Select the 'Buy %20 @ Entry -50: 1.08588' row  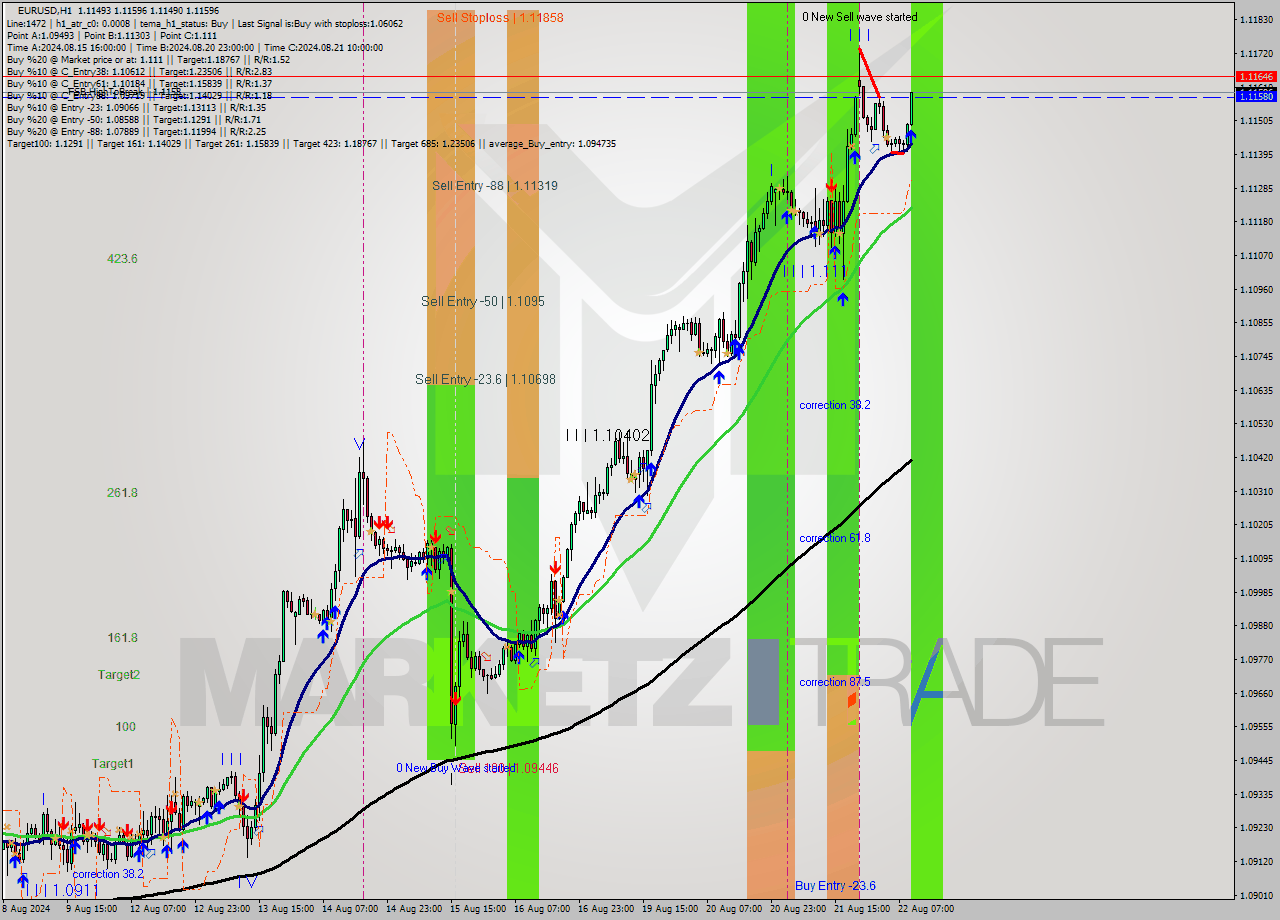pyautogui.click(x=135, y=119)
